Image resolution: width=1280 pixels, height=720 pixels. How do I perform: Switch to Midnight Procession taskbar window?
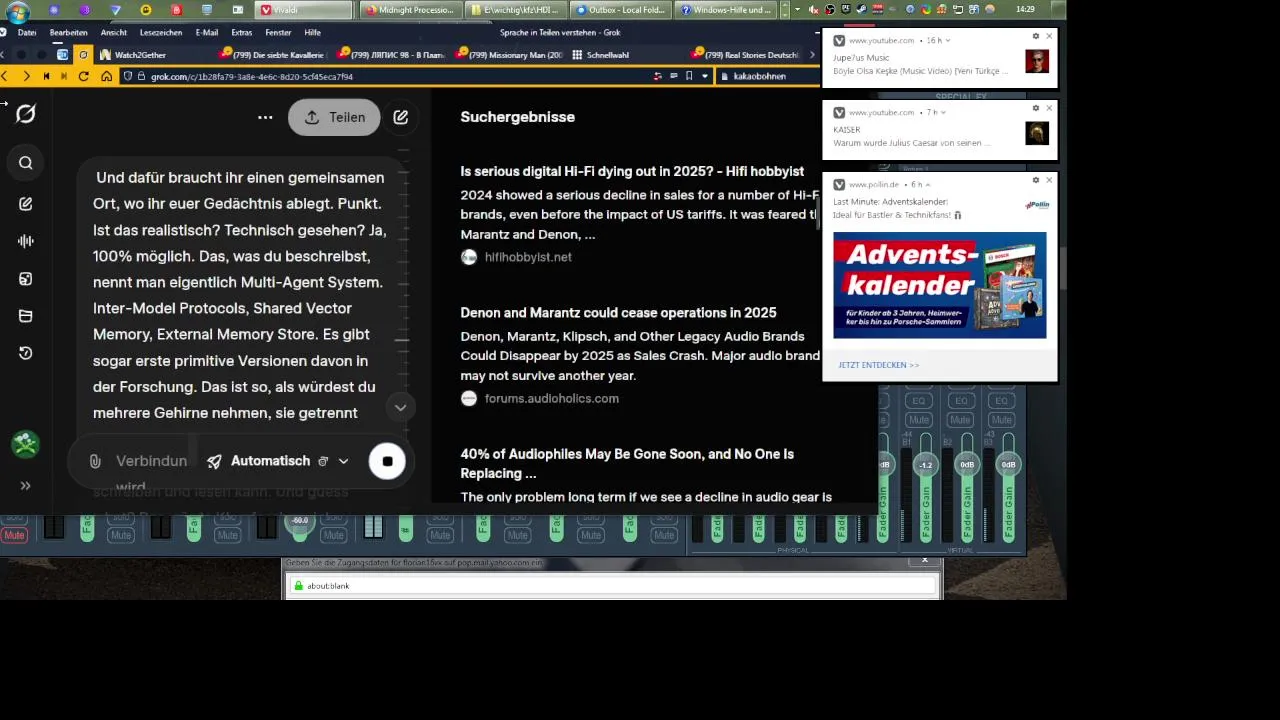[410, 10]
